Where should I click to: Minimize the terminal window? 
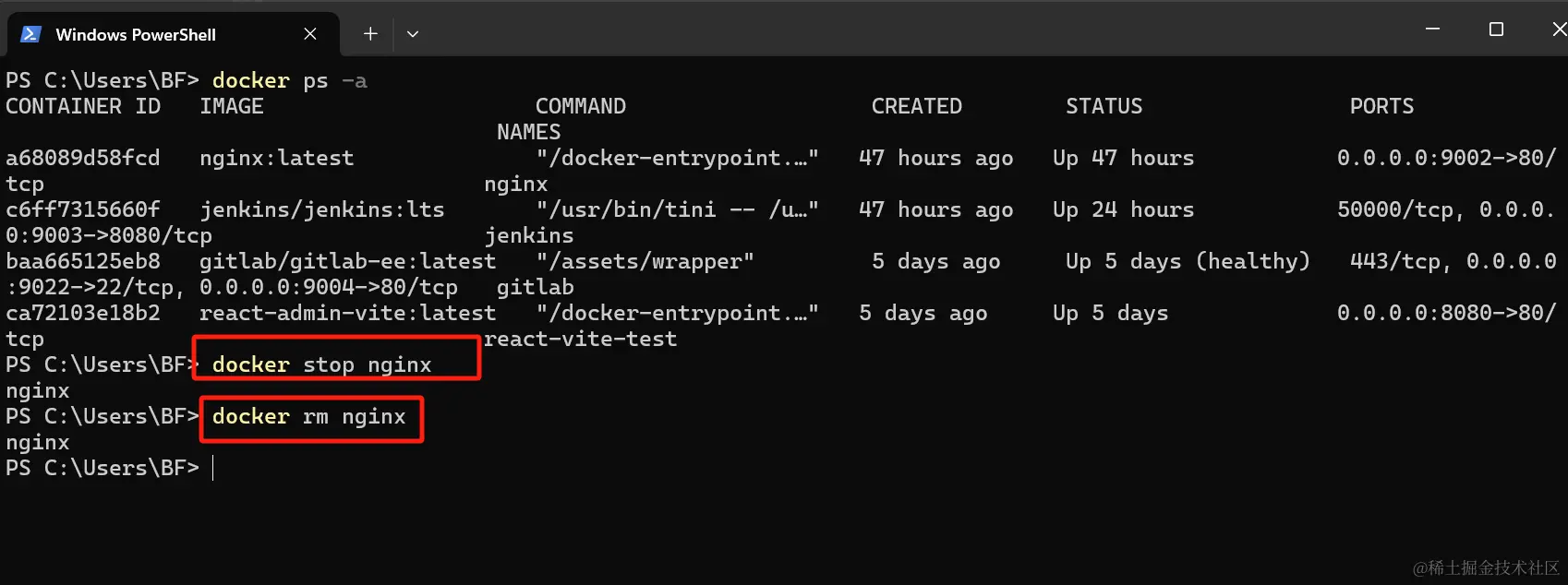coord(1432,30)
